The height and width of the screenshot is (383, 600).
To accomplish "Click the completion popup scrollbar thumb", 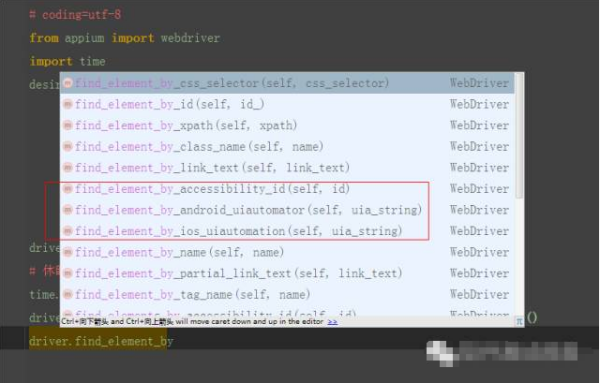I will click(519, 136).
